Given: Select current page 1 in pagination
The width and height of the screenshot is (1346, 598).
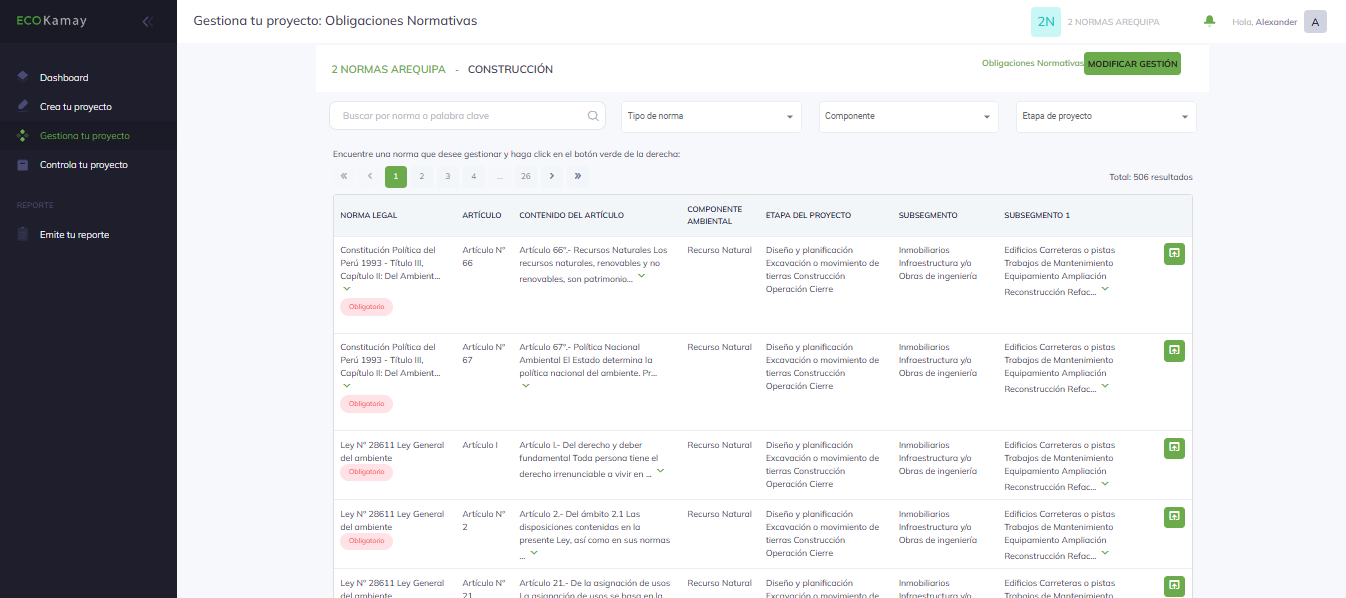Looking at the screenshot, I should coord(396,176).
